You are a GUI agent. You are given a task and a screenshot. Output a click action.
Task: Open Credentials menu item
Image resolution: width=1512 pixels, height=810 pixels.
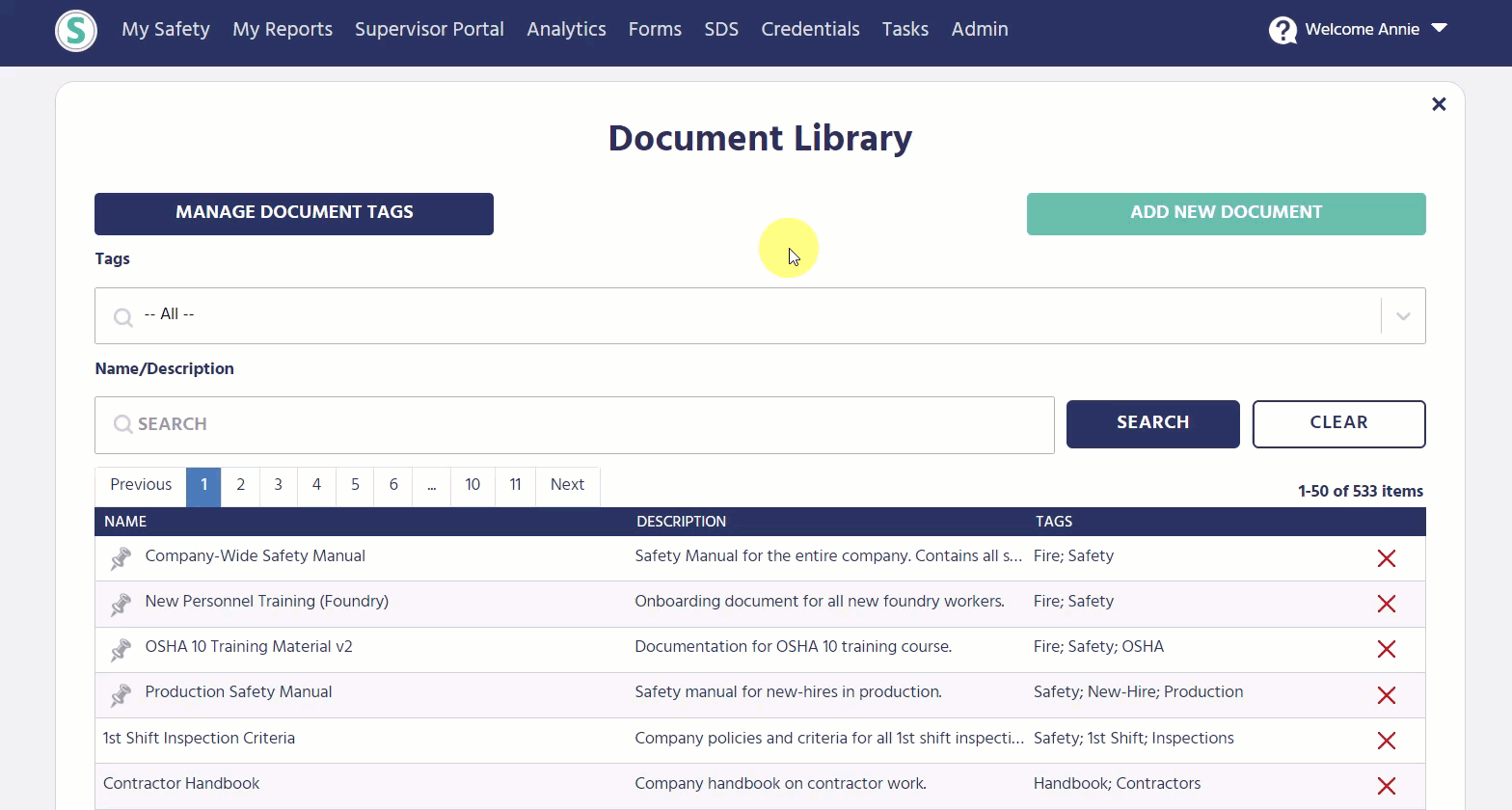[x=810, y=29]
